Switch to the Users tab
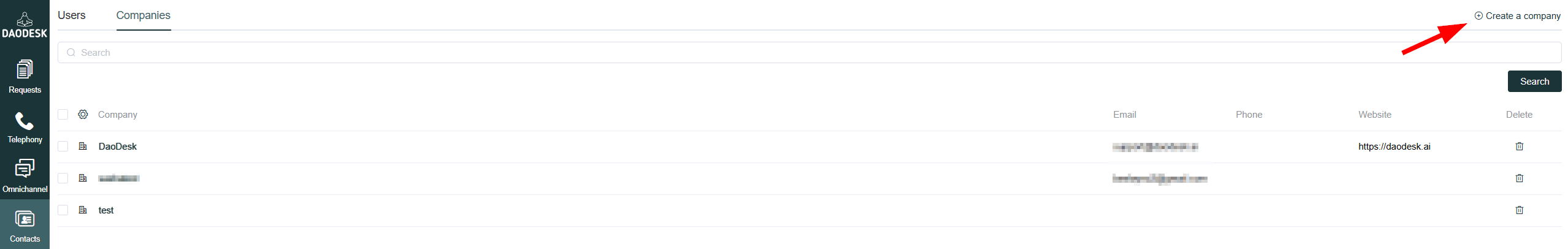 click(x=72, y=15)
